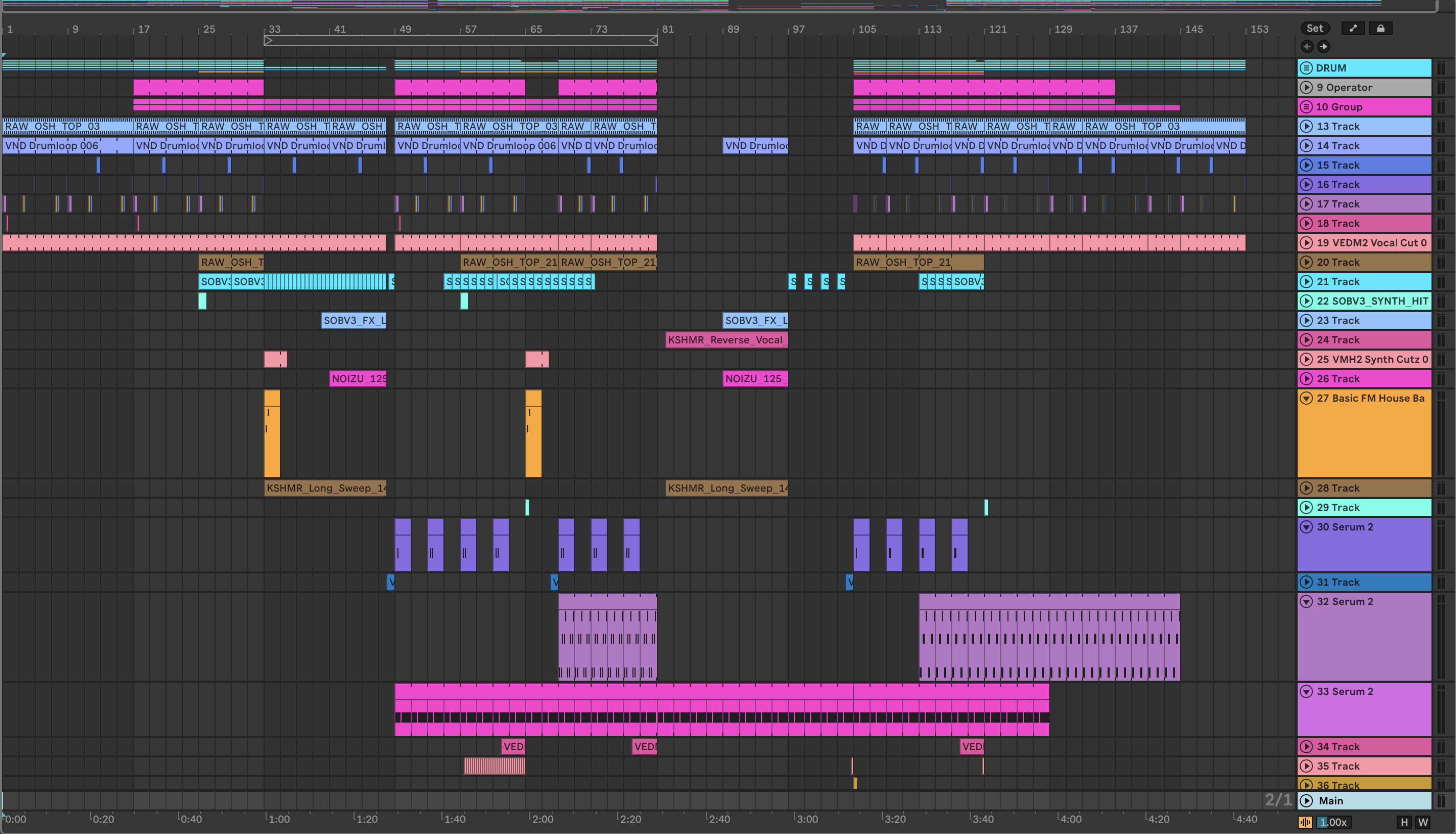
Task: Fold the DRUM group track
Action: coord(1306,67)
